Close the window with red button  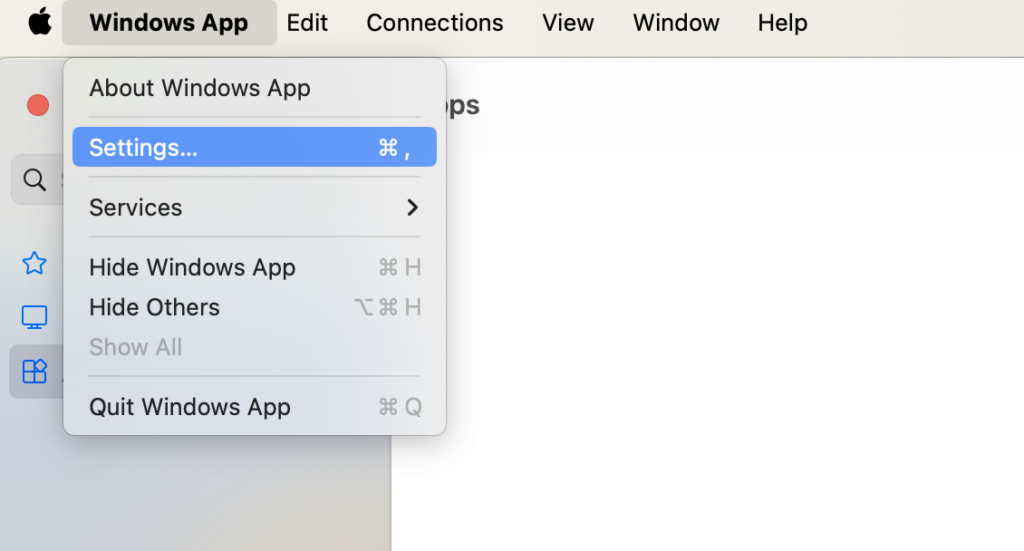click(38, 105)
